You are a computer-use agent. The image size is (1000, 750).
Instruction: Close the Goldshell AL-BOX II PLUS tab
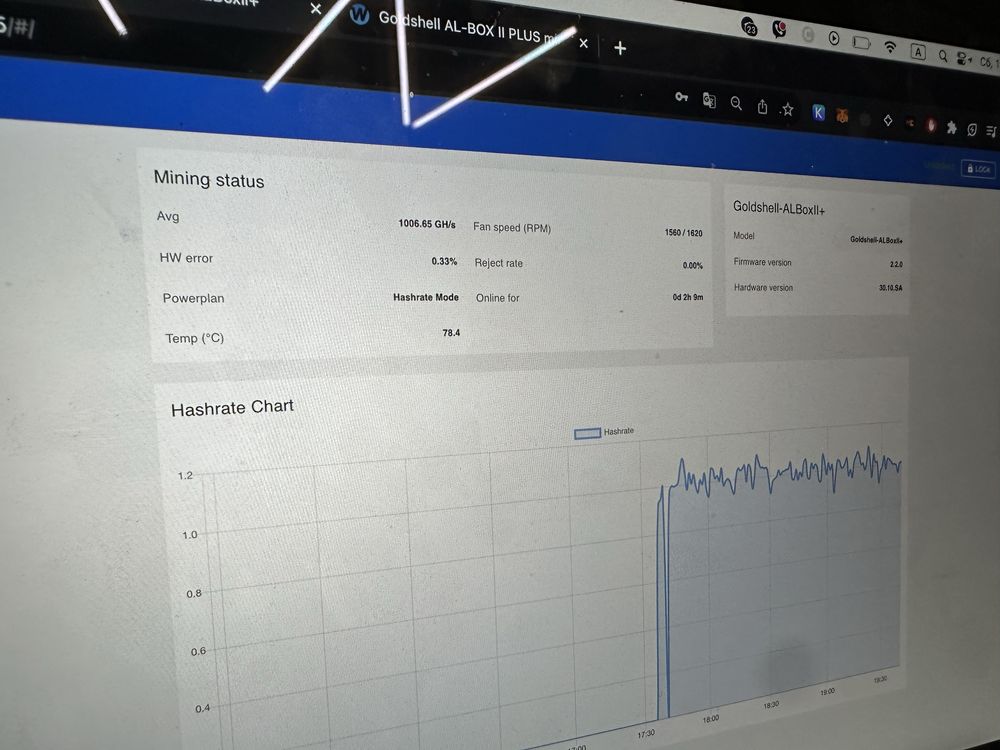584,43
